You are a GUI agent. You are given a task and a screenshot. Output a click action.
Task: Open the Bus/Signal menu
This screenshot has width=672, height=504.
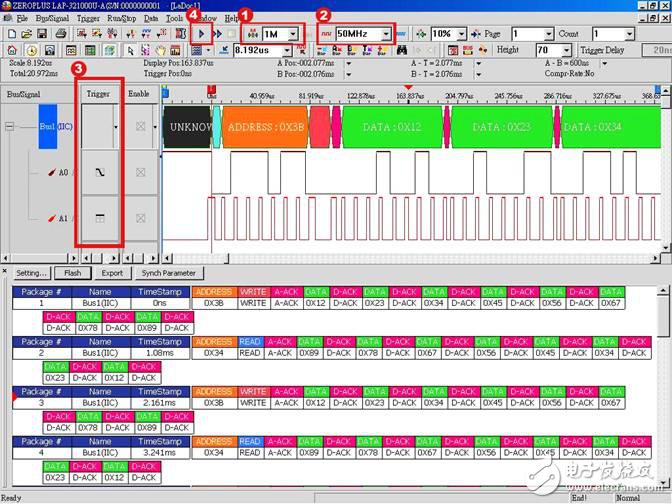52,18
